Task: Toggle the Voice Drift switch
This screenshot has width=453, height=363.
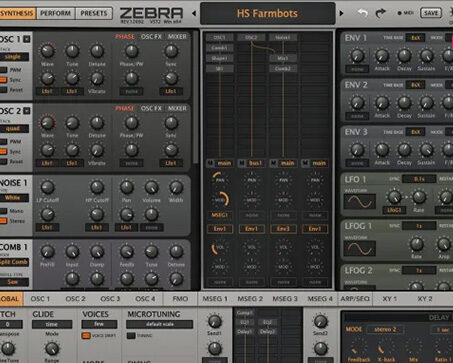Action: pyautogui.click(x=86, y=336)
